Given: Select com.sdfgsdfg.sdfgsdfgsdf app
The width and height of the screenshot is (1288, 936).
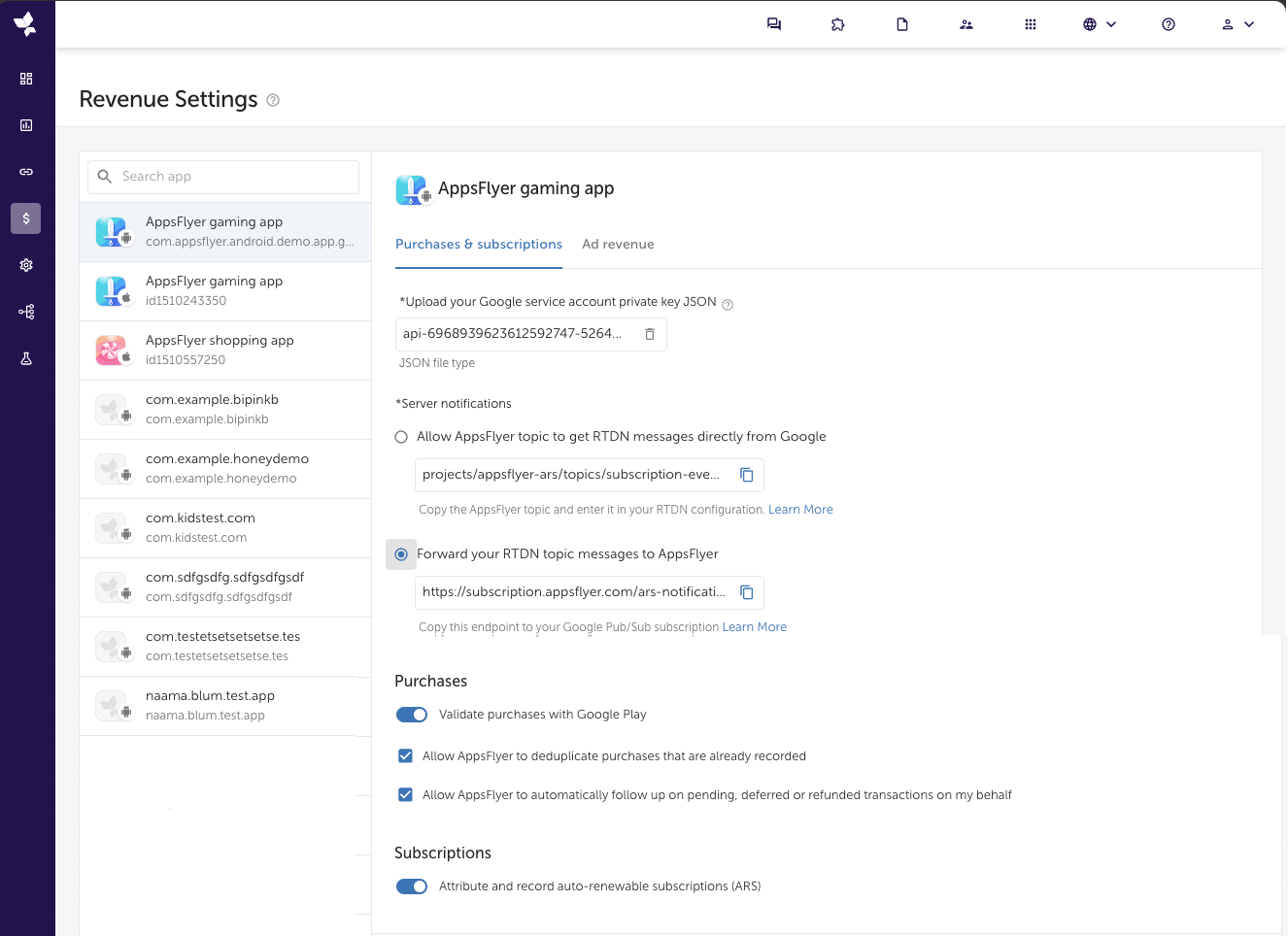Looking at the screenshot, I should point(225,587).
